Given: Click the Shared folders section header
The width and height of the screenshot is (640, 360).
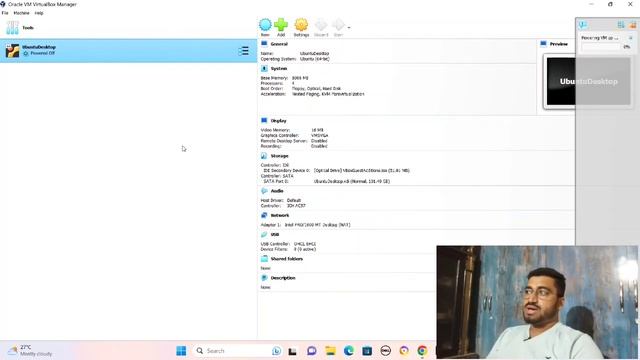Looking at the screenshot, I should [x=287, y=259].
